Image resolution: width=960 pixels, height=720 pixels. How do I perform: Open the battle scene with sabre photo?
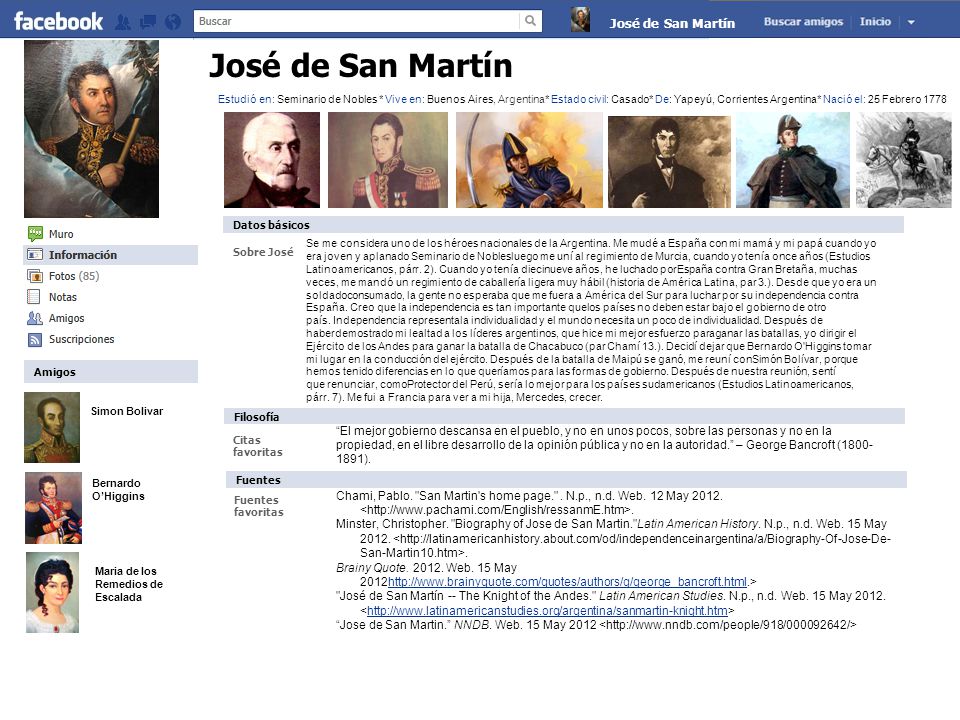pos(529,160)
